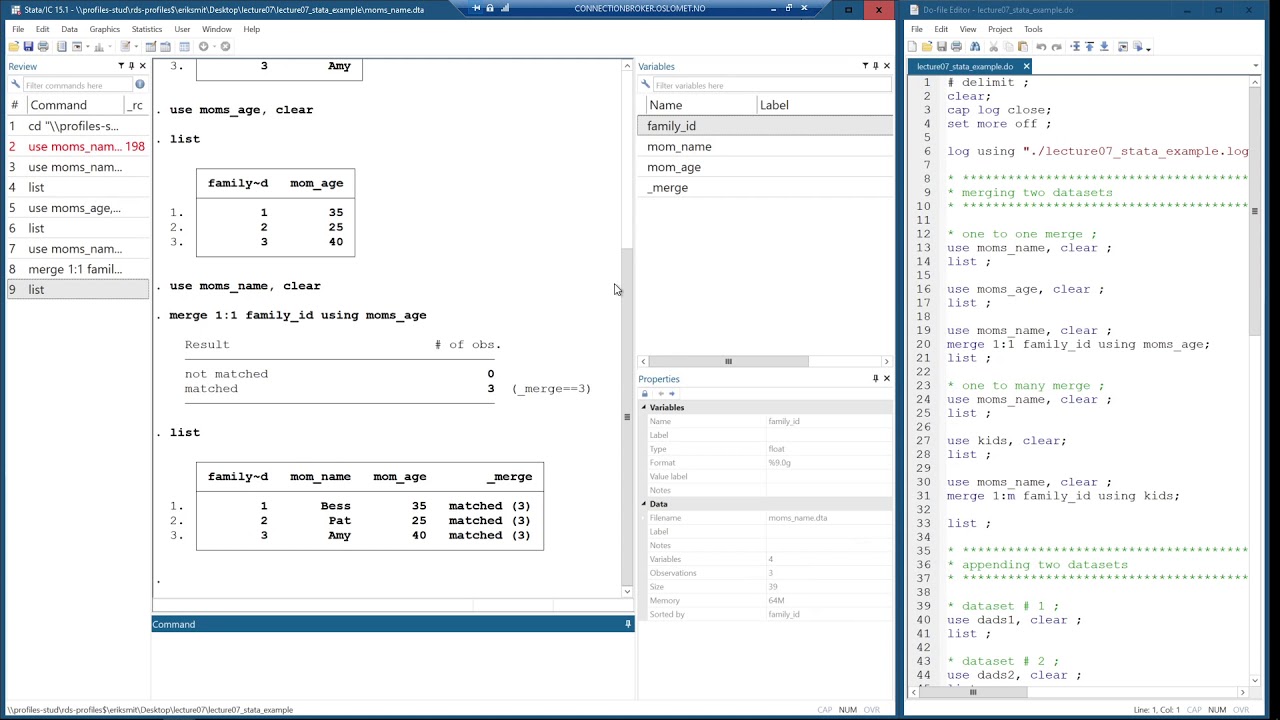The height and width of the screenshot is (720, 1280).
Task: Click Save icon in Do-file Editor toolbar
Action: (x=941, y=46)
